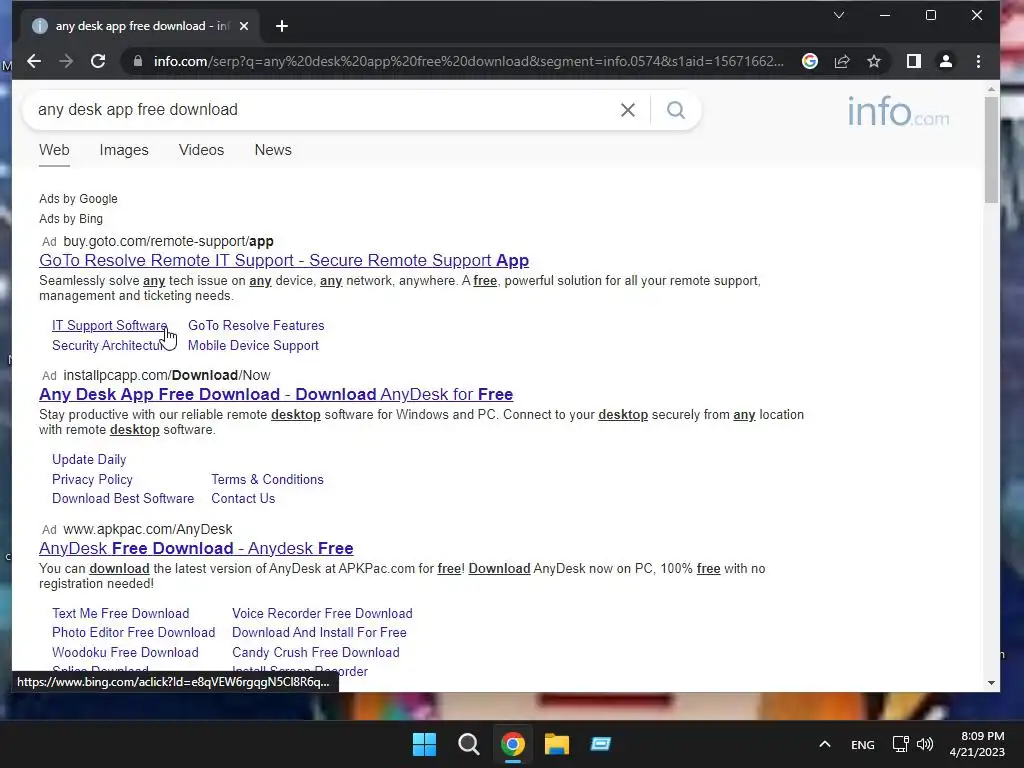Go back to the previous page

[x=34, y=61]
